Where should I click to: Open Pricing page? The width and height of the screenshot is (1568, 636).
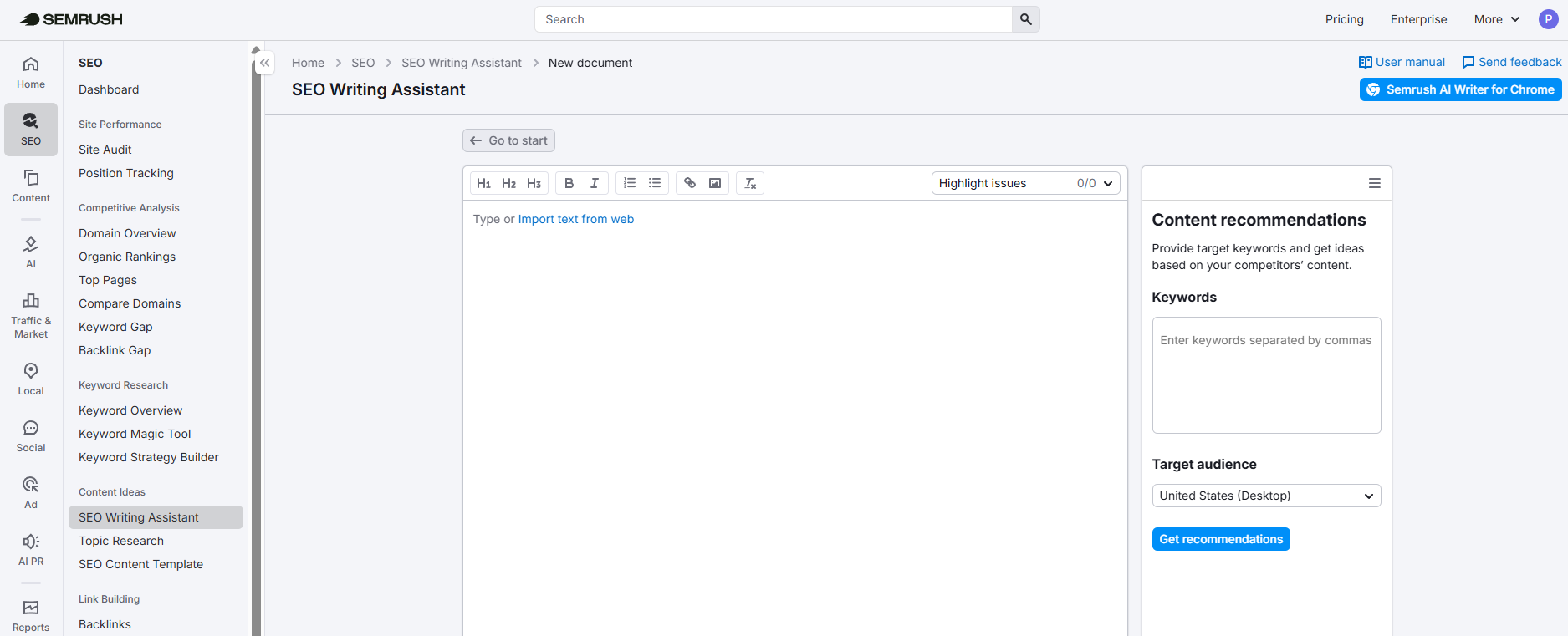click(1344, 19)
